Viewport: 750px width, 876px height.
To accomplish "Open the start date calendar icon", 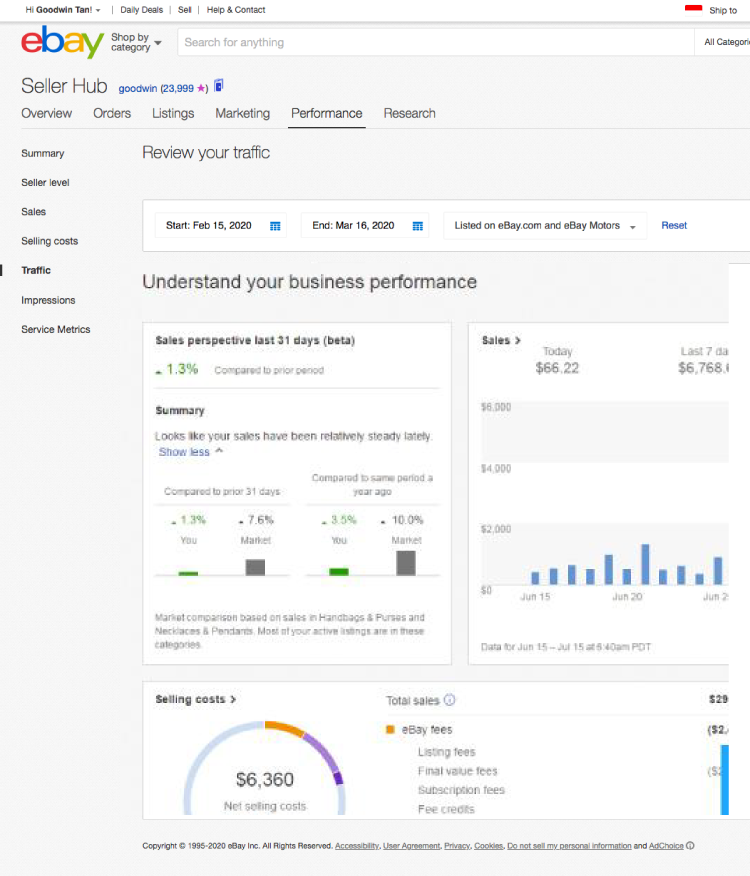I will pos(275,226).
